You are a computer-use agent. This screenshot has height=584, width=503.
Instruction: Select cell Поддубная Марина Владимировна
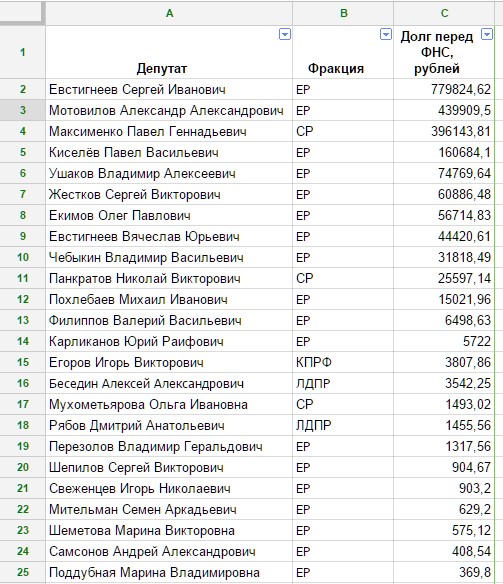[169, 572]
